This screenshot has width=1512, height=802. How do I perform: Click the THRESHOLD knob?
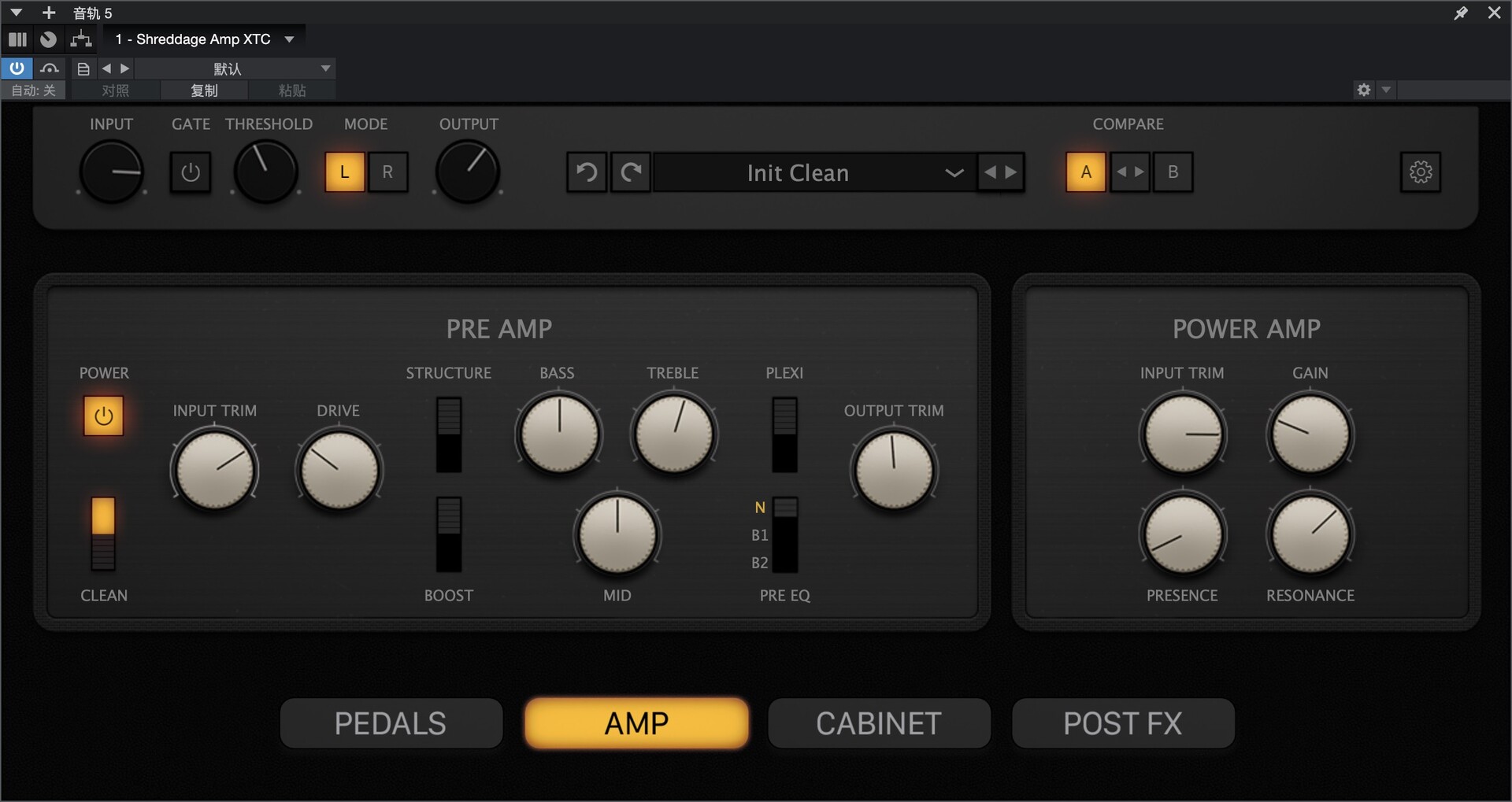tap(265, 172)
